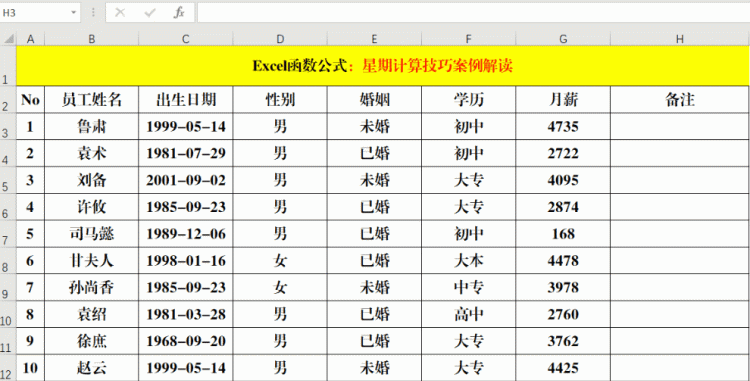
Task: Select column G header
Action: 563,39
